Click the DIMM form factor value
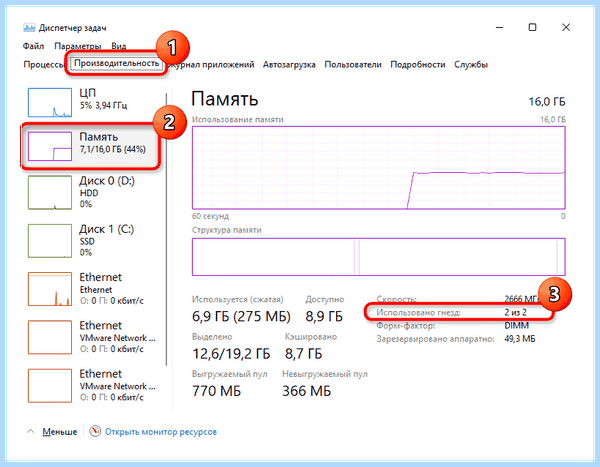Viewport: 600px width, 467px height. (517, 326)
